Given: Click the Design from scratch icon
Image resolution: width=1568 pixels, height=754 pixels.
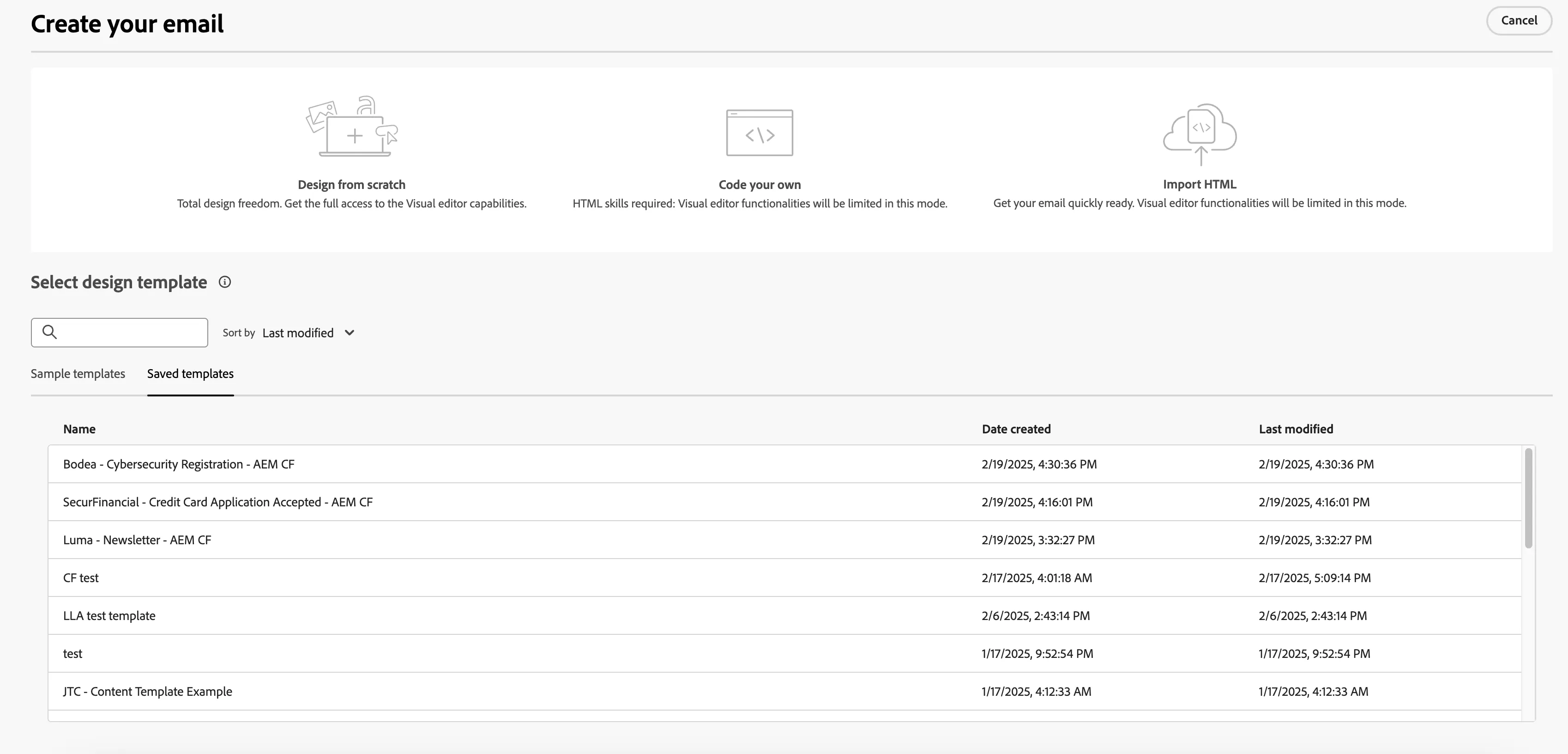Looking at the screenshot, I should click(x=352, y=126).
